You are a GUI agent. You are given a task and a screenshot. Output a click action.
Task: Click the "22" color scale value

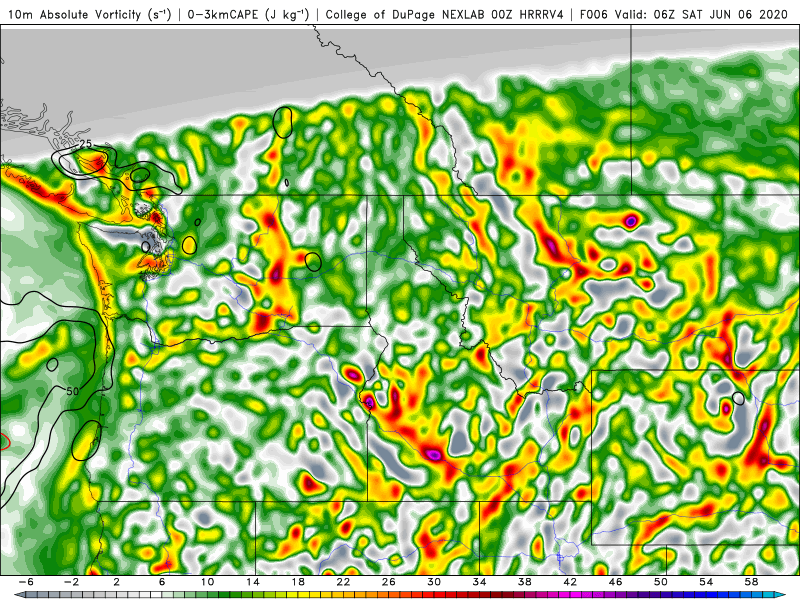[343, 582]
